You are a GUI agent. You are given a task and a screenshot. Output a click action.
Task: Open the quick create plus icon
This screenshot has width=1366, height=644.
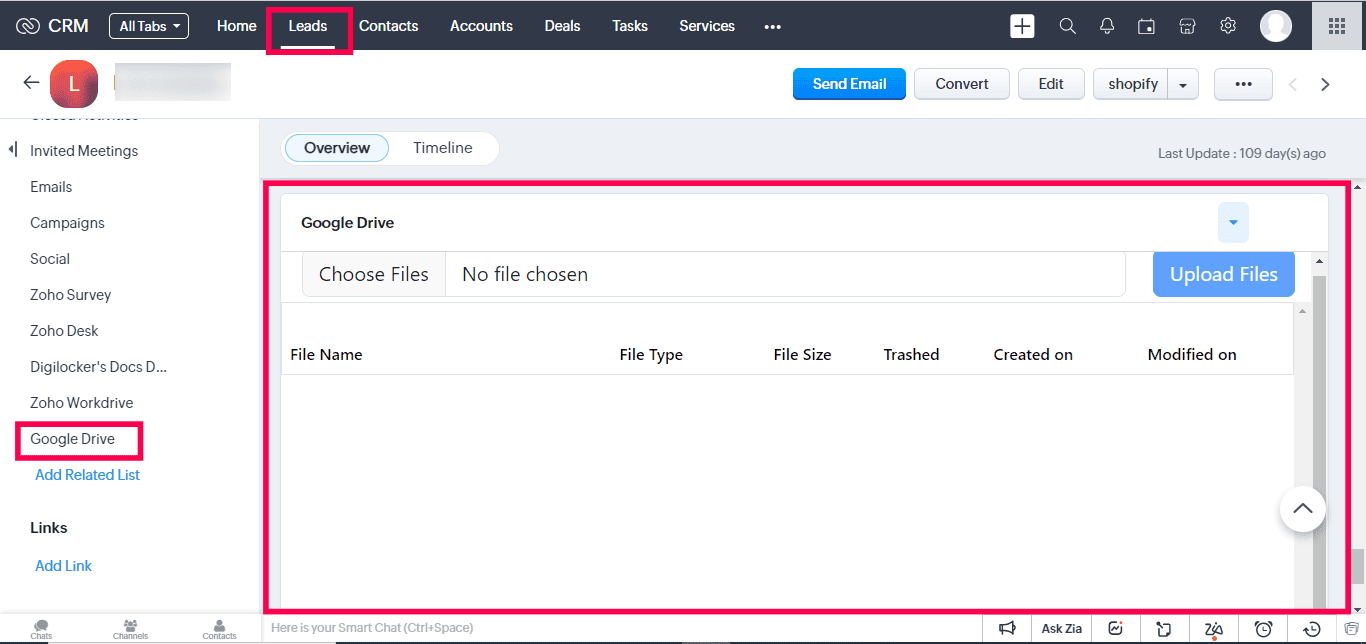point(1022,26)
